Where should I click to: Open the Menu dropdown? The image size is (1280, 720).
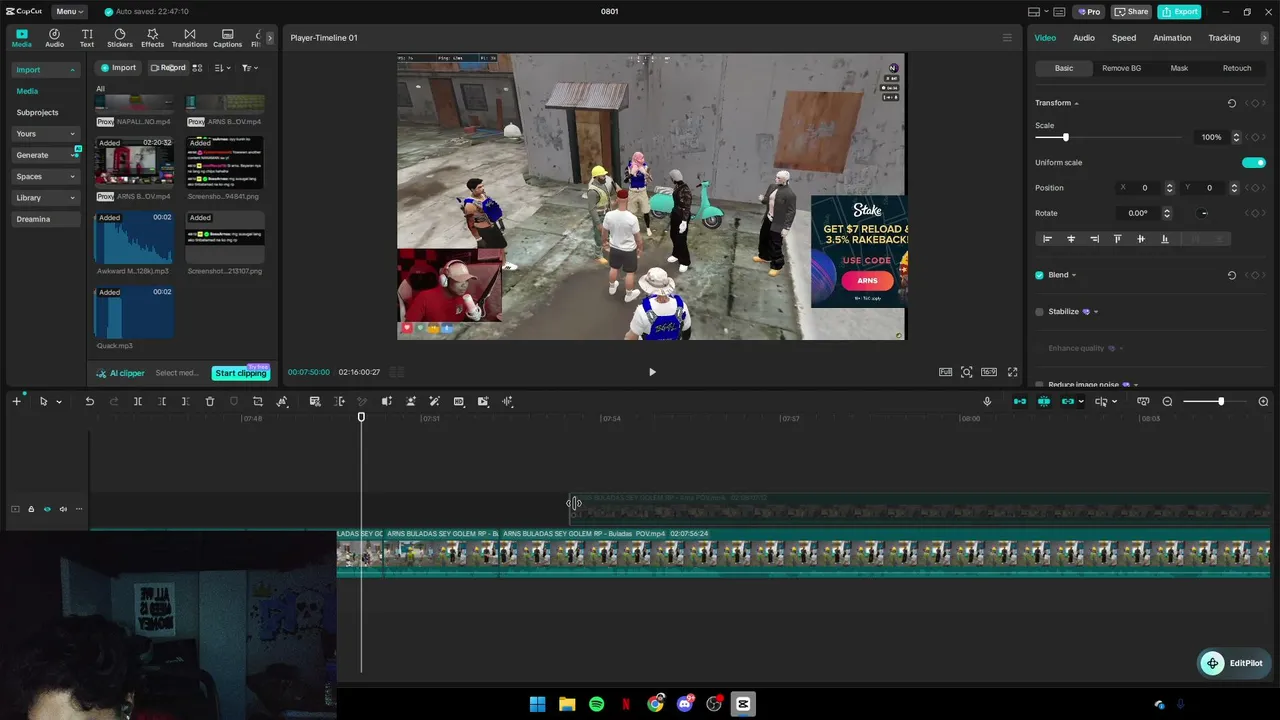click(69, 12)
